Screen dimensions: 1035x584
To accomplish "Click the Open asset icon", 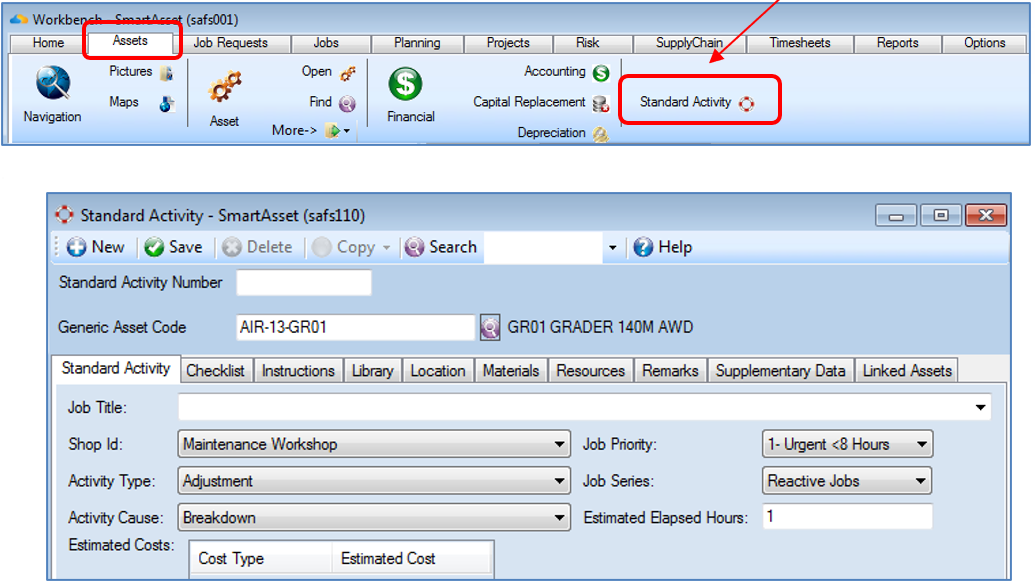I will [348, 73].
